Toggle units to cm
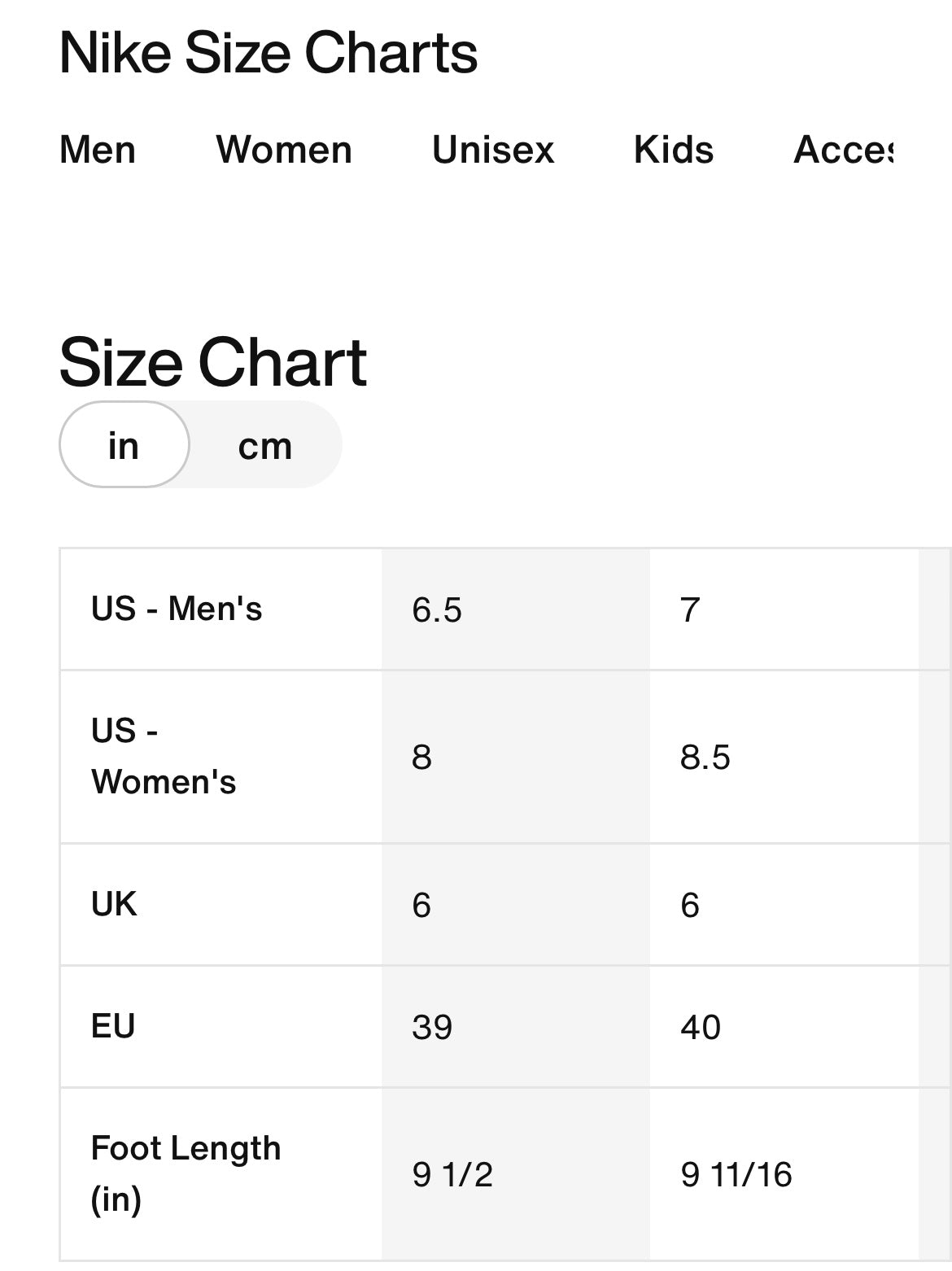This screenshot has width=952, height=1271. (x=265, y=446)
